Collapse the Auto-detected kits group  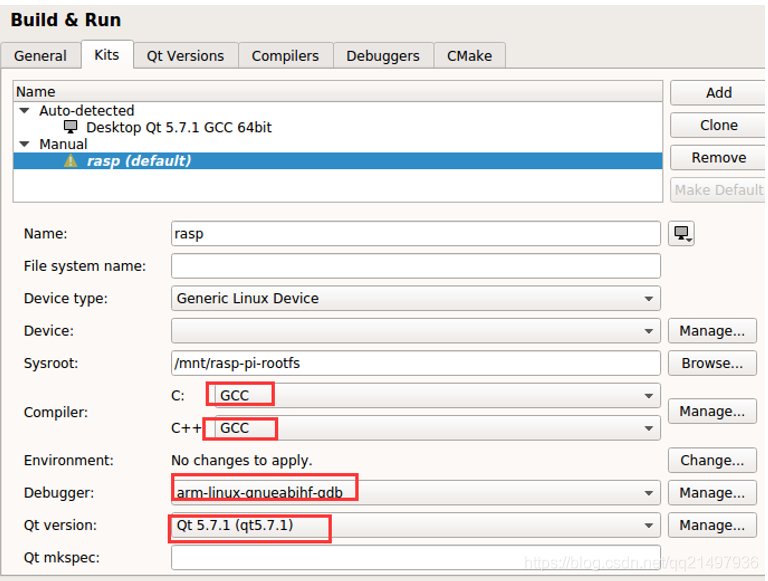click(x=25, y=111)
